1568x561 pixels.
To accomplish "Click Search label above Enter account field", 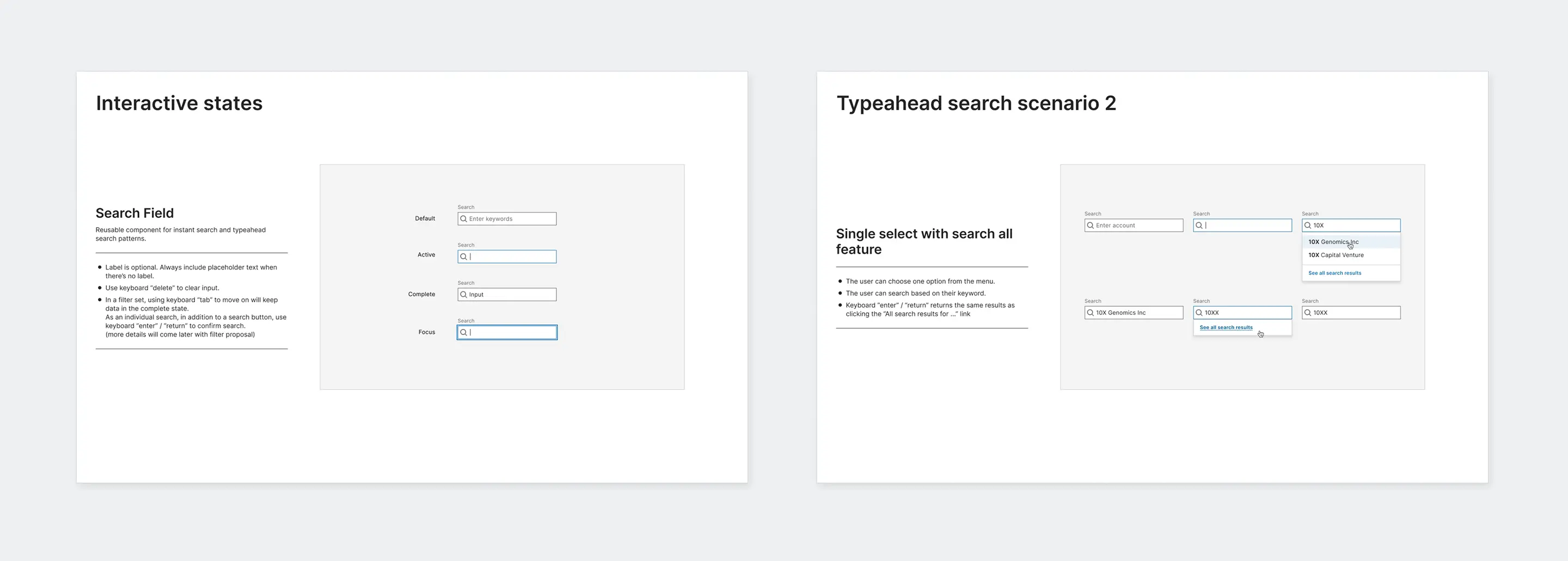I will (1093, 214).
